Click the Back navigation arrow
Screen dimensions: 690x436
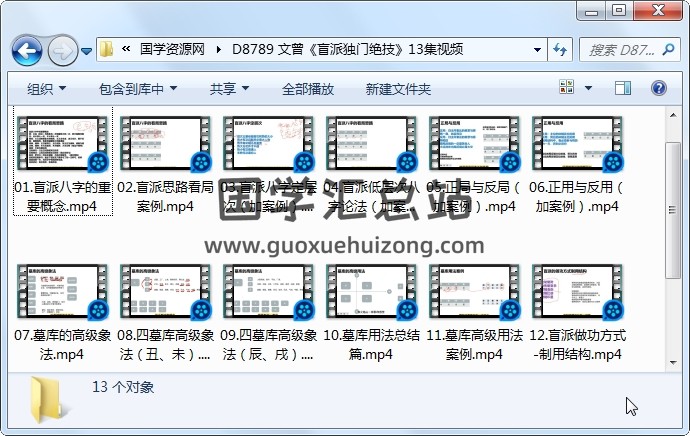26,49
